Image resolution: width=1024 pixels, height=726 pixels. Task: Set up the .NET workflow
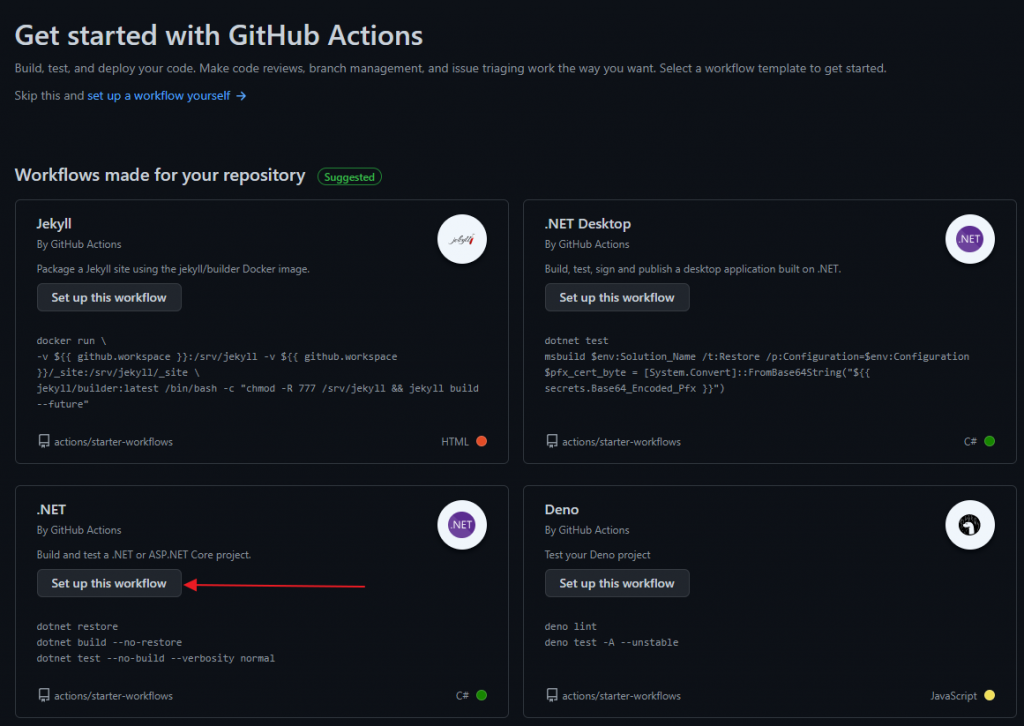click(x=109, y=584)
